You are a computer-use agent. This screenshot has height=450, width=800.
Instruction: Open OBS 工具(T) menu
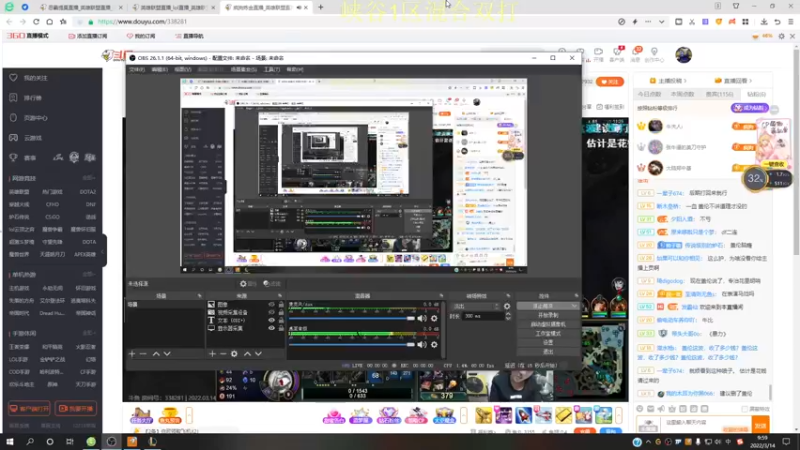pyautogui.click(x=272, y=69)
